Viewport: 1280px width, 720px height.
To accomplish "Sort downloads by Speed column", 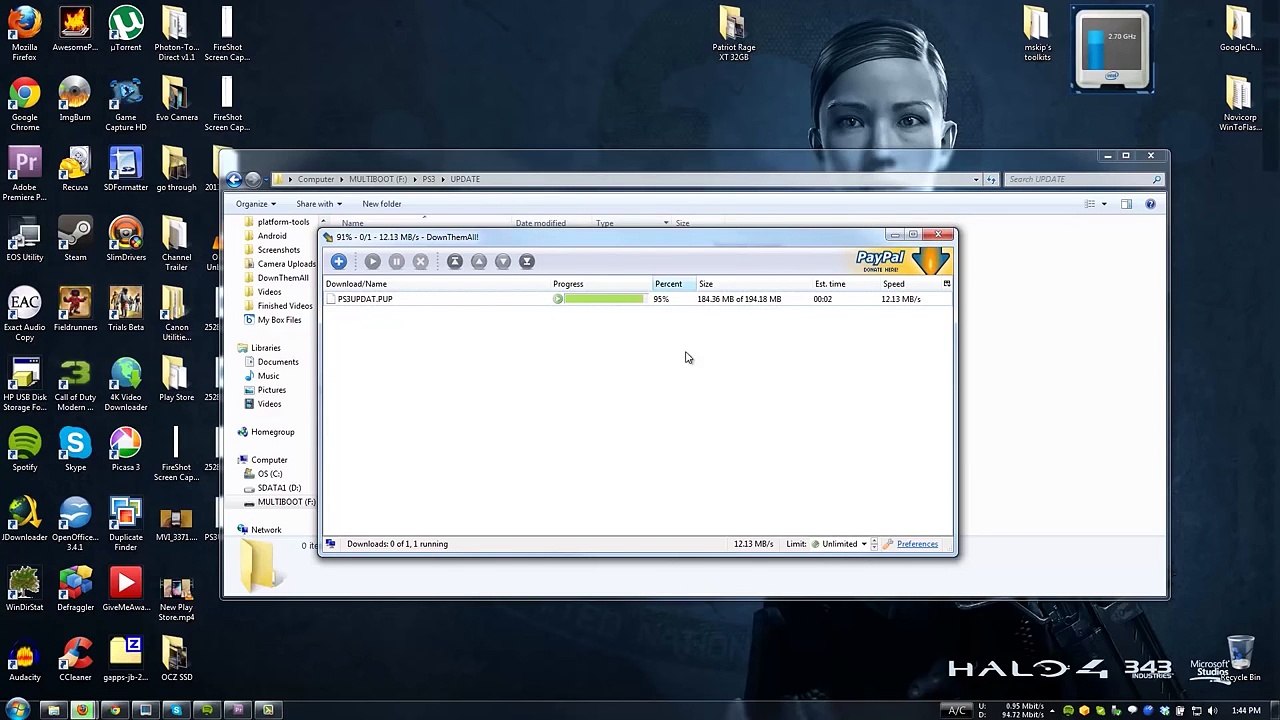I will click(x=910, y=284).
